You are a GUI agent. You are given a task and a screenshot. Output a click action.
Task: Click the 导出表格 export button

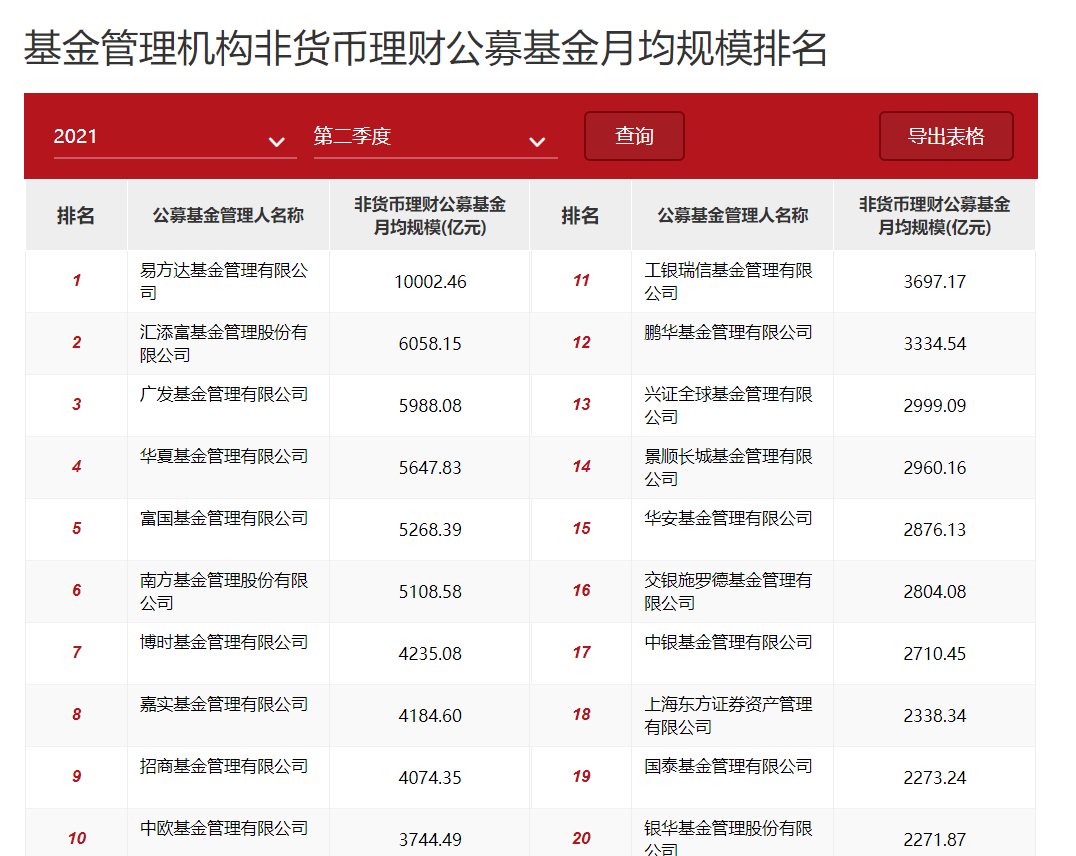pyautogui.click(x=946, y=136)
